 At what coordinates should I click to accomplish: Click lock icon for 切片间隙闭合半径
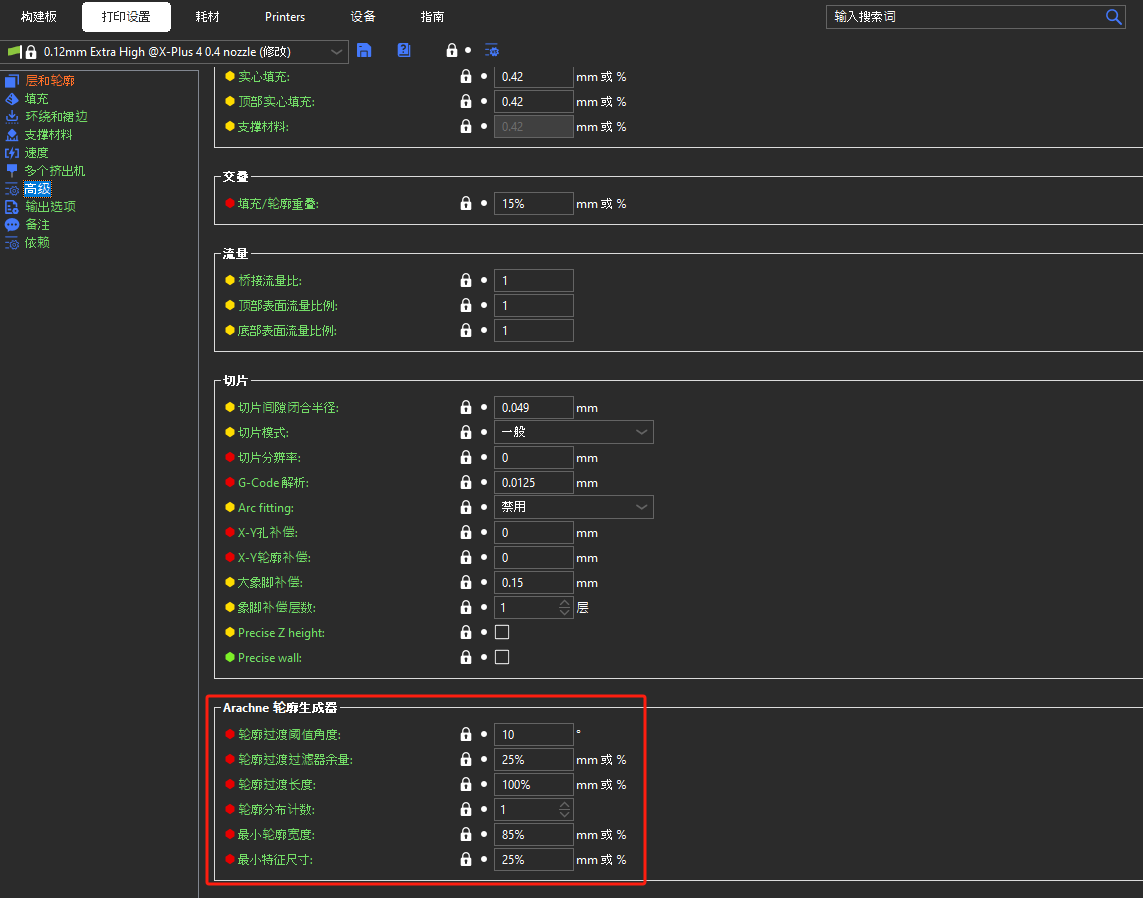[466, 407]
